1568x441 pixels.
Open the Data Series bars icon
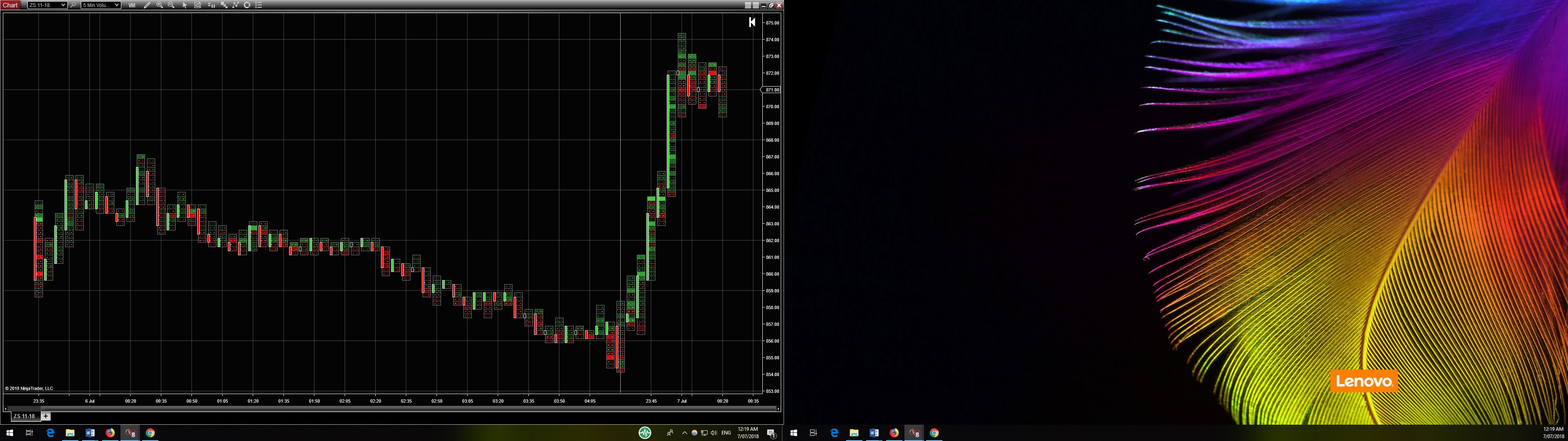[211, 5]
